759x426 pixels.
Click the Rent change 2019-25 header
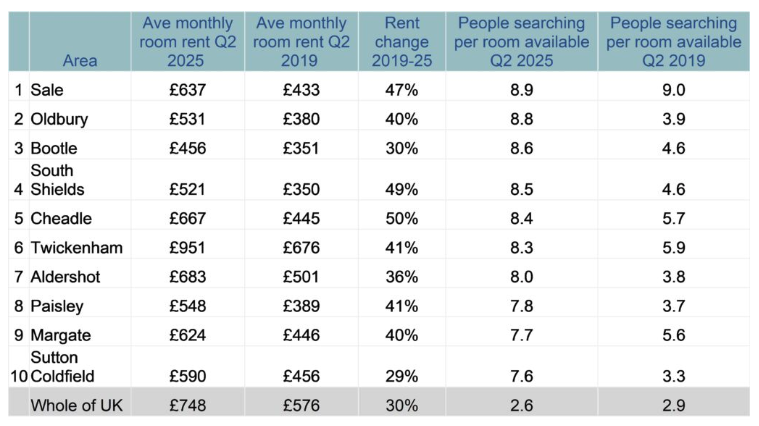click(x=407, y=42)
